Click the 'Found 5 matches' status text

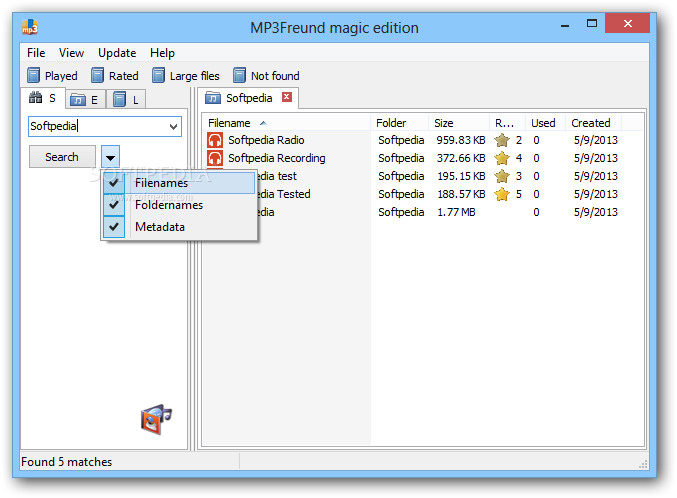tap(66, 462)
